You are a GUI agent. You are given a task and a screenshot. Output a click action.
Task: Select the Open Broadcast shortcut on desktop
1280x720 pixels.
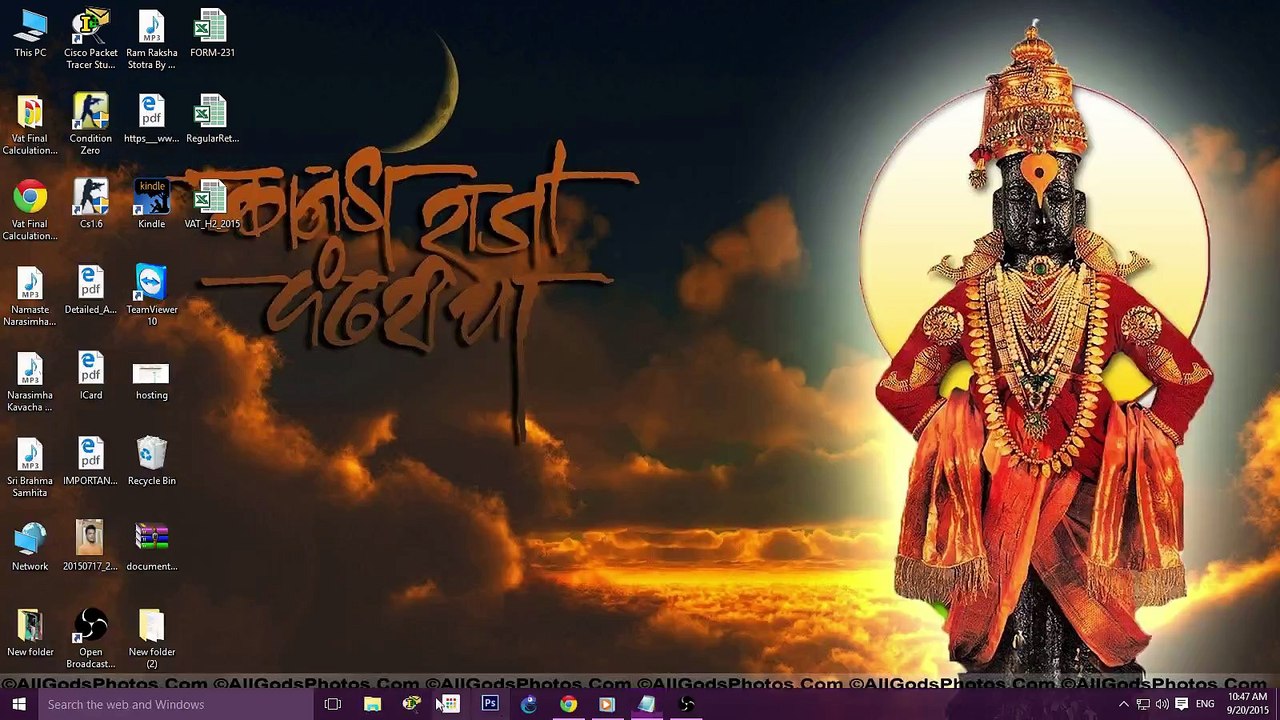(x=90, y=640)
